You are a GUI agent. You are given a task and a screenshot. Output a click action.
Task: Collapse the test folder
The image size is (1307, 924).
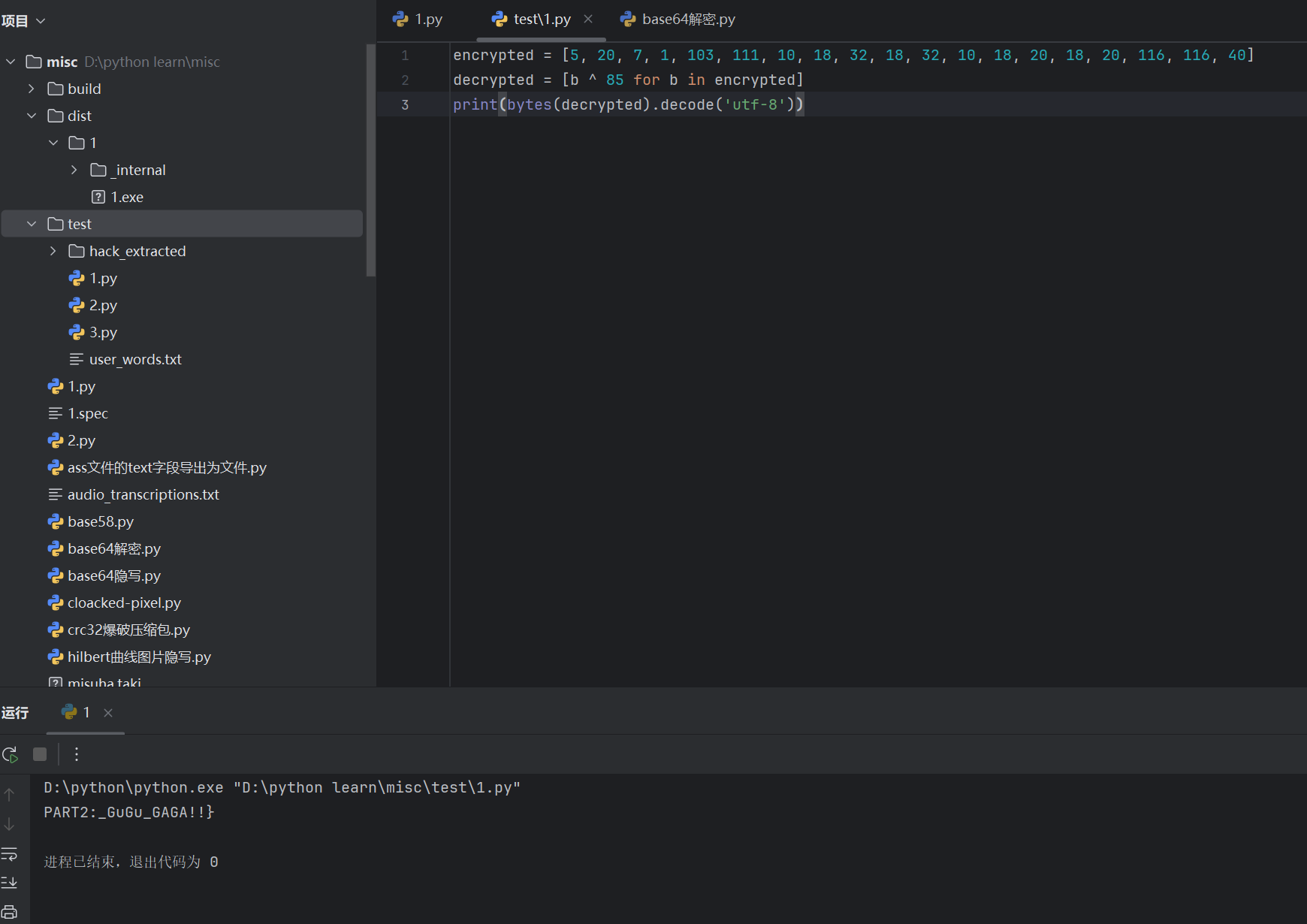point(32,224)
